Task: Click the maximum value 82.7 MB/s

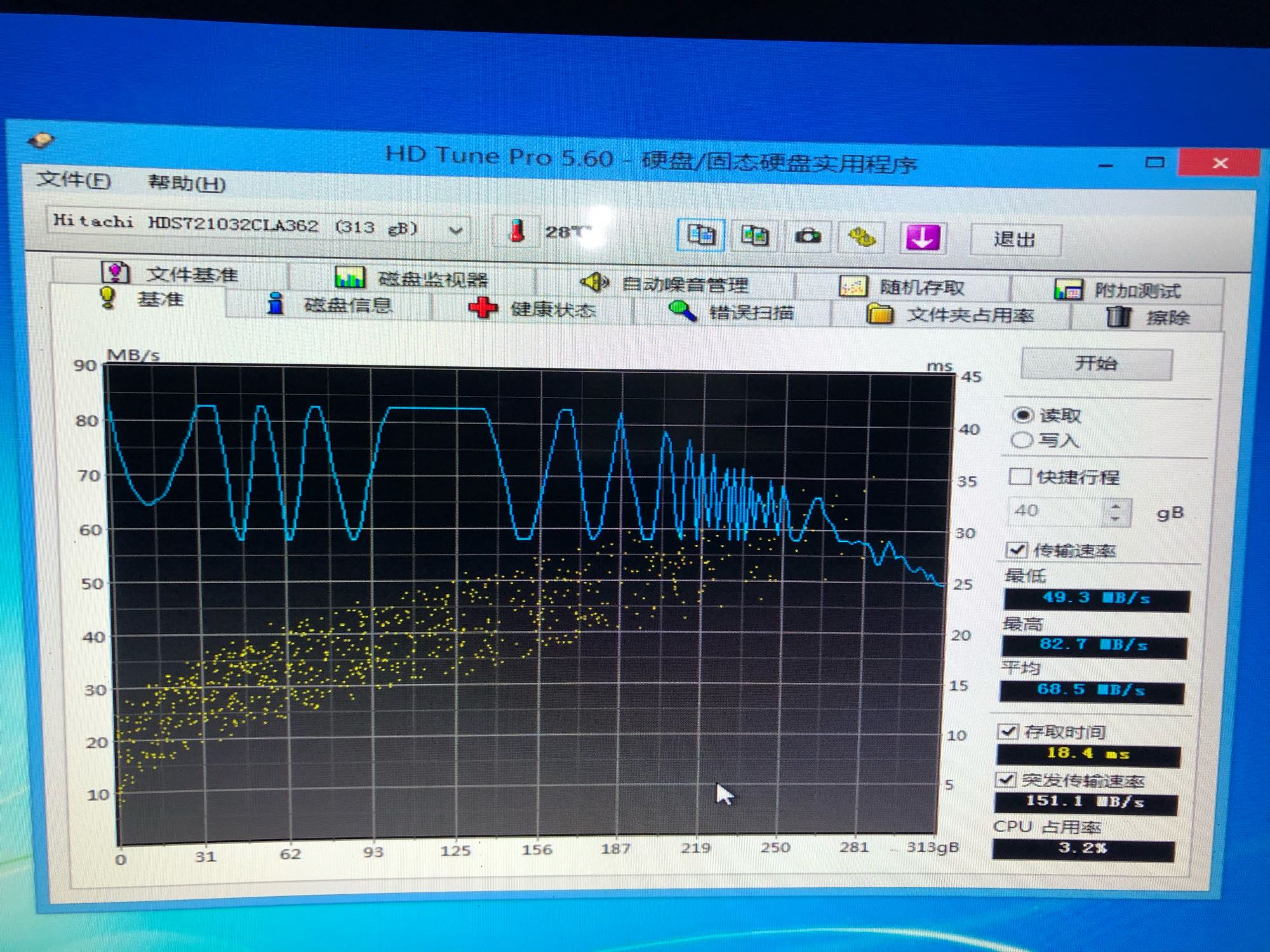Action: click(x=1093, y=645)
